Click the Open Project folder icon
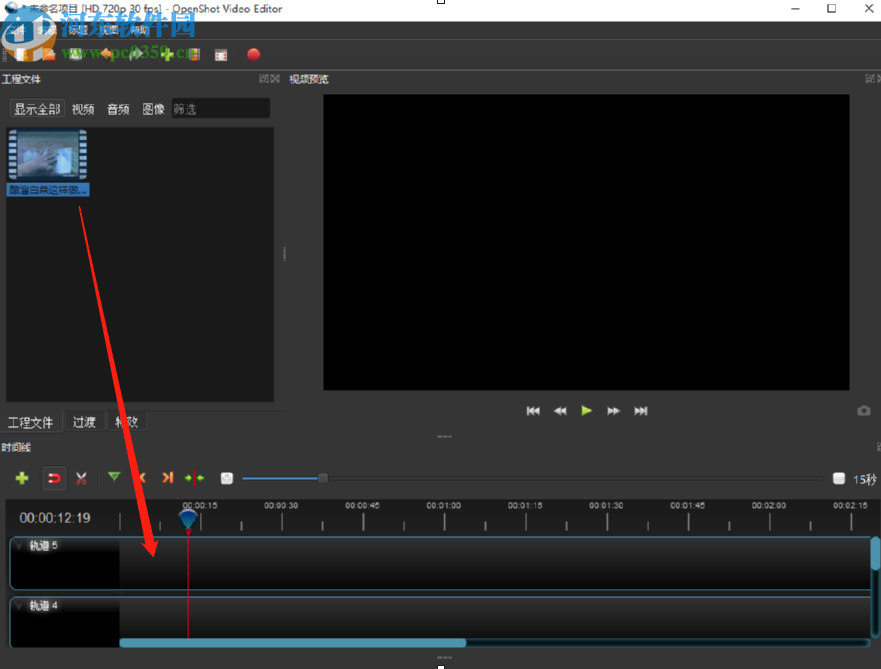This screenshot has width=881, height=669. [48, 54]
